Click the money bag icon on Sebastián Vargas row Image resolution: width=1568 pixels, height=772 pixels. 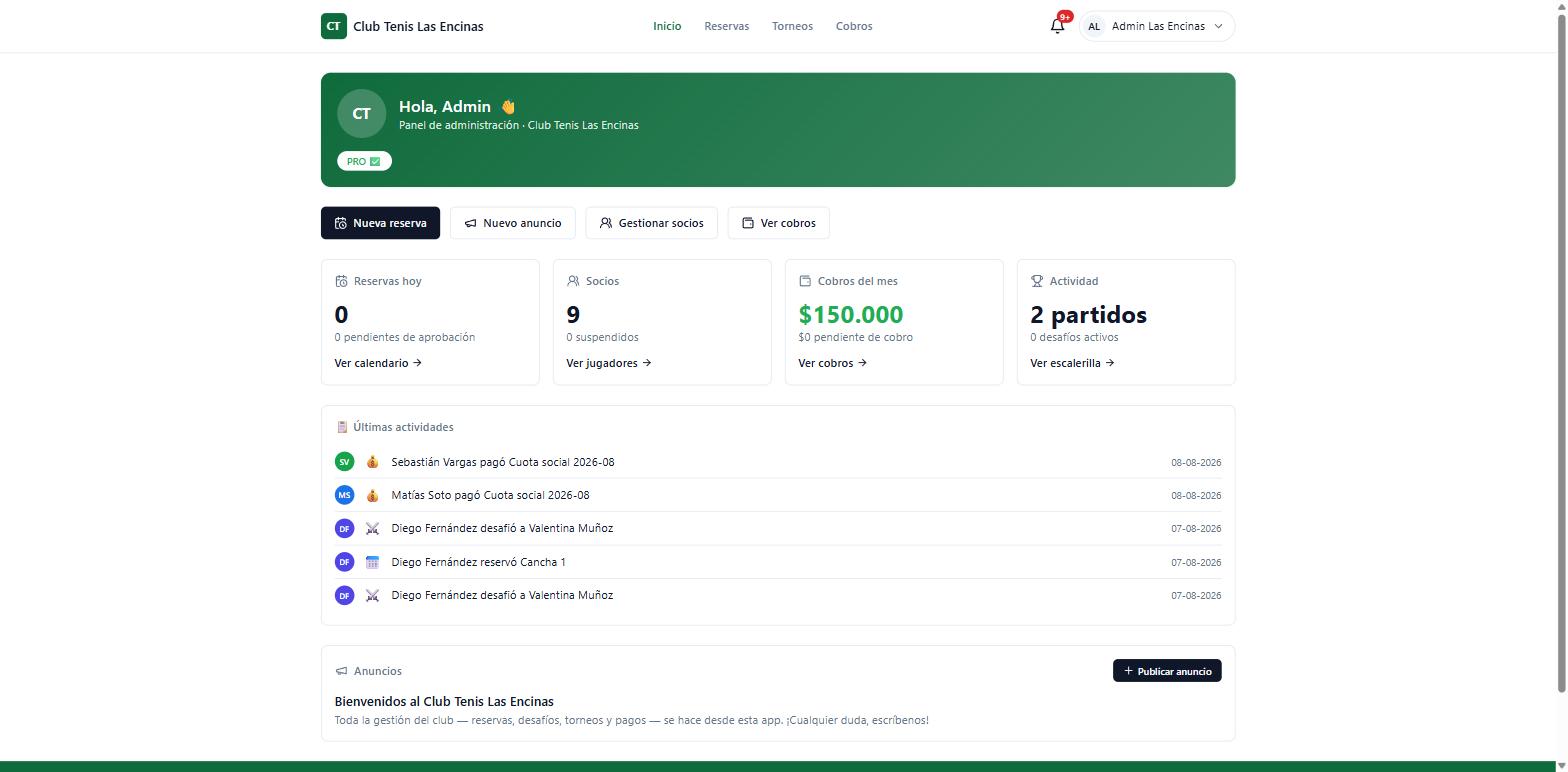[372, 462]
